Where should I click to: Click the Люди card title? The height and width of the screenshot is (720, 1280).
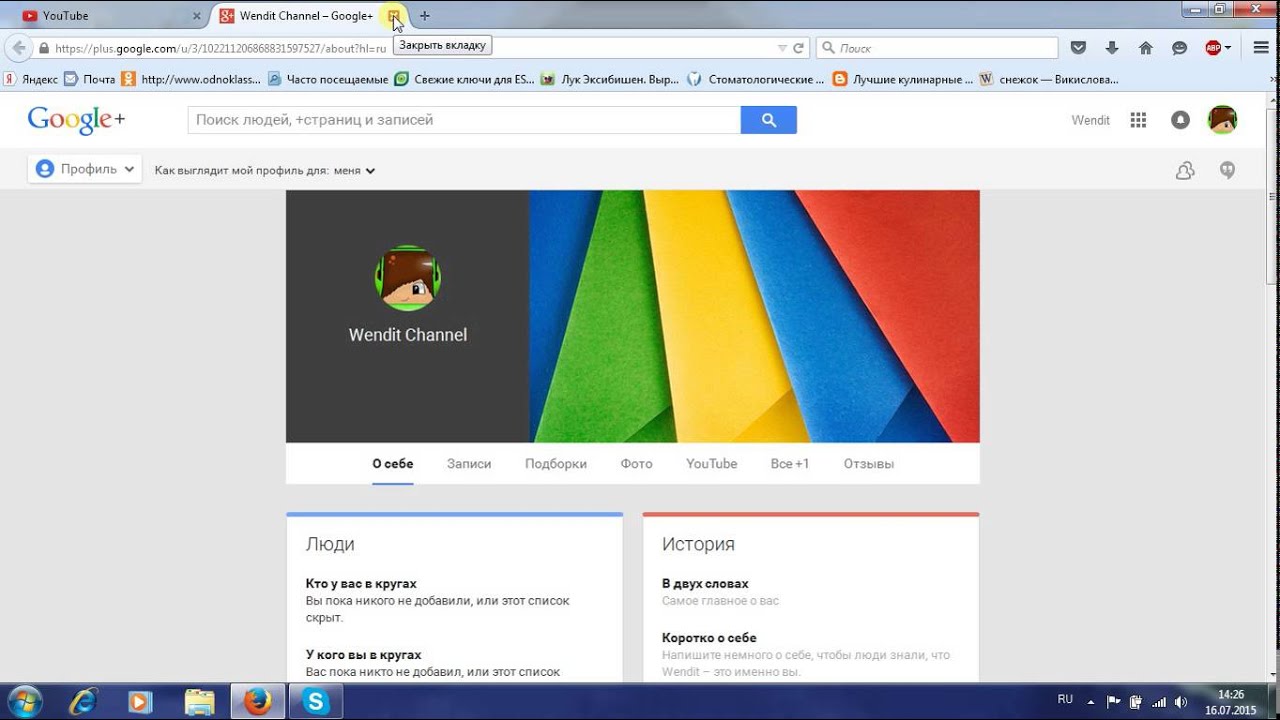click(330, 545)
